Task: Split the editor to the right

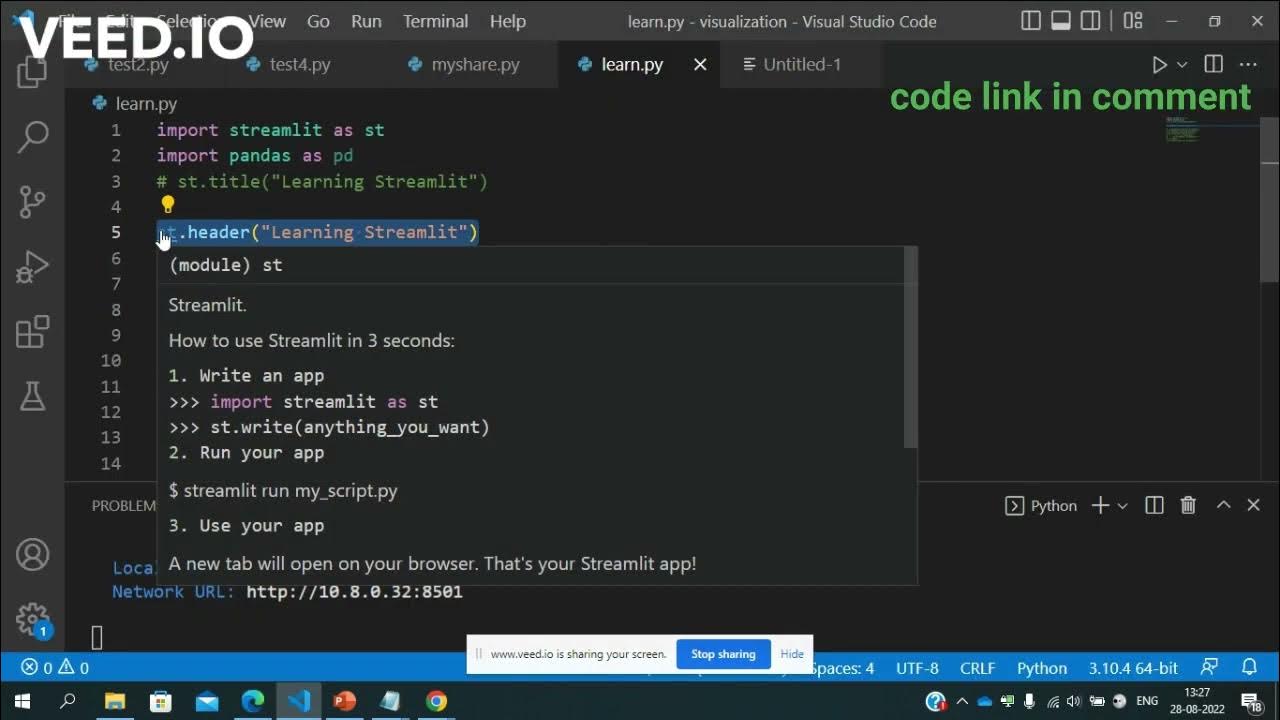Action: 1214,64
